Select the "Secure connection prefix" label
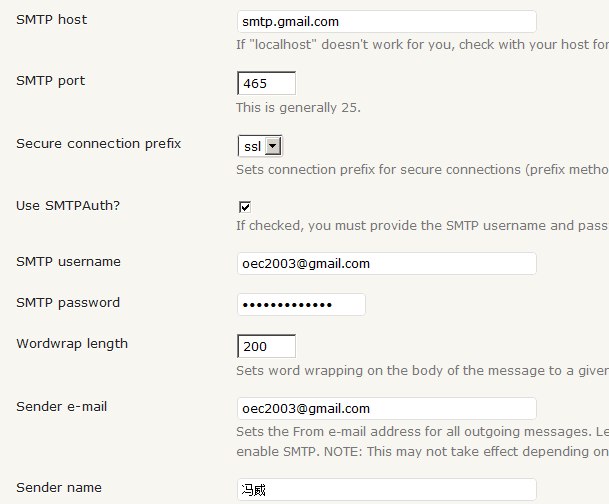The image size is (609, 504). pos(99,144)
